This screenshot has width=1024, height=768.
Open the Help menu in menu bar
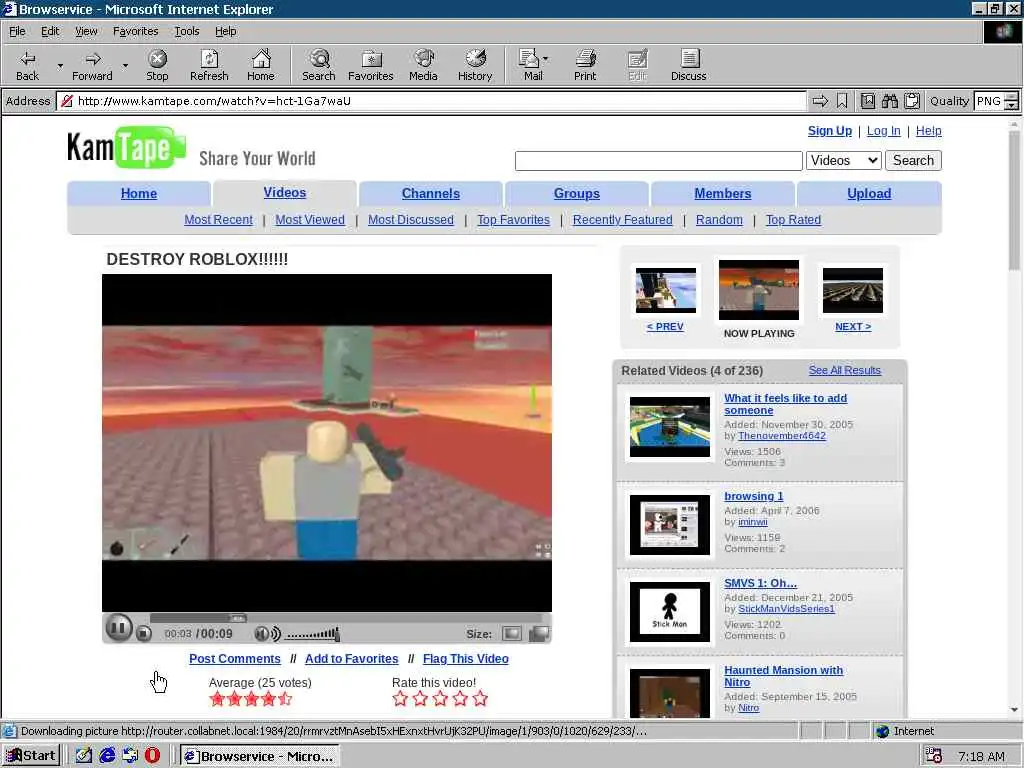(x=225, y=31)
